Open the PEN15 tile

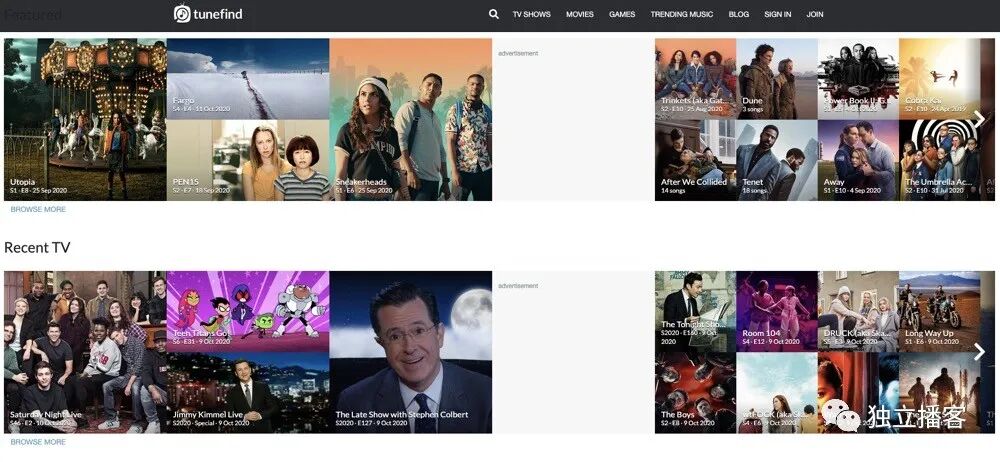[x=248, y=160]
